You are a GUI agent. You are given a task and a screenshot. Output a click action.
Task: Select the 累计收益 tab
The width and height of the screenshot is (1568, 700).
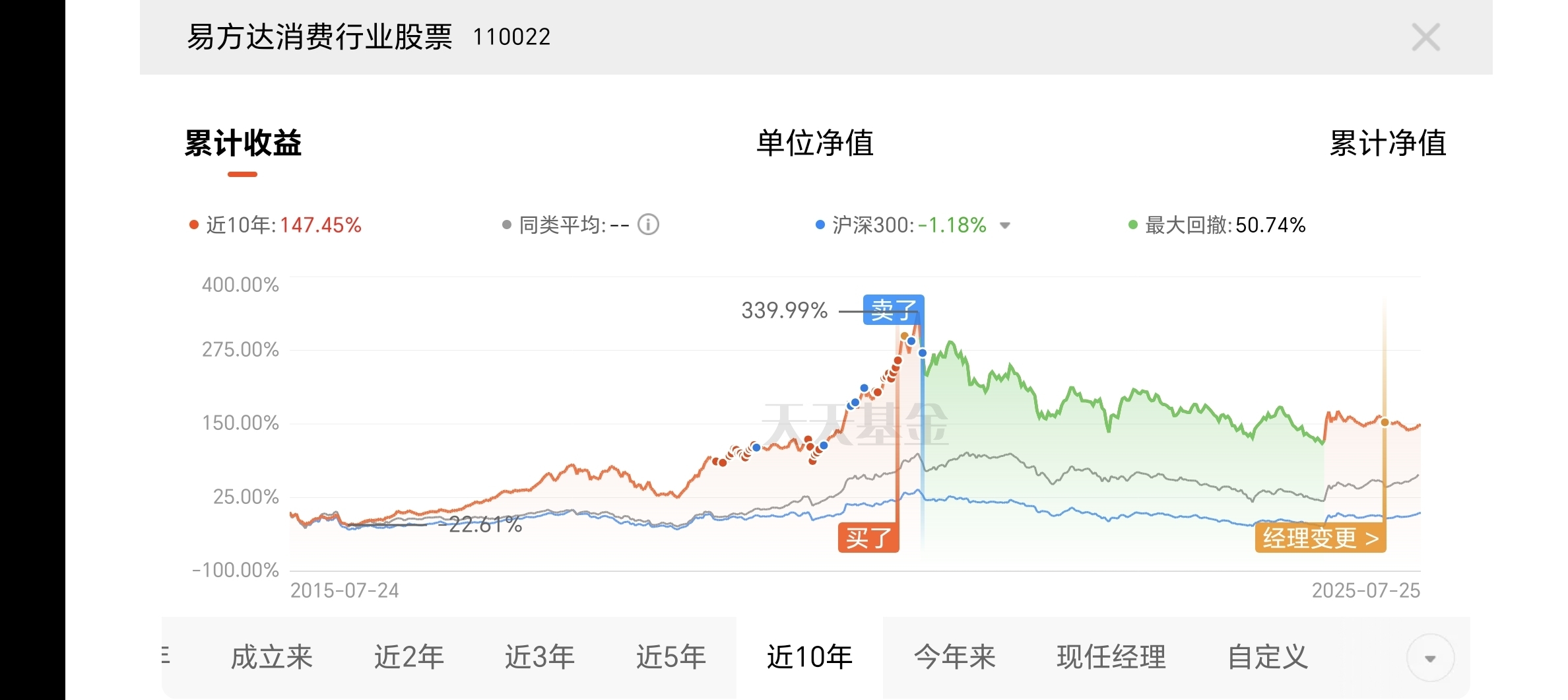[x=243, y=143]
